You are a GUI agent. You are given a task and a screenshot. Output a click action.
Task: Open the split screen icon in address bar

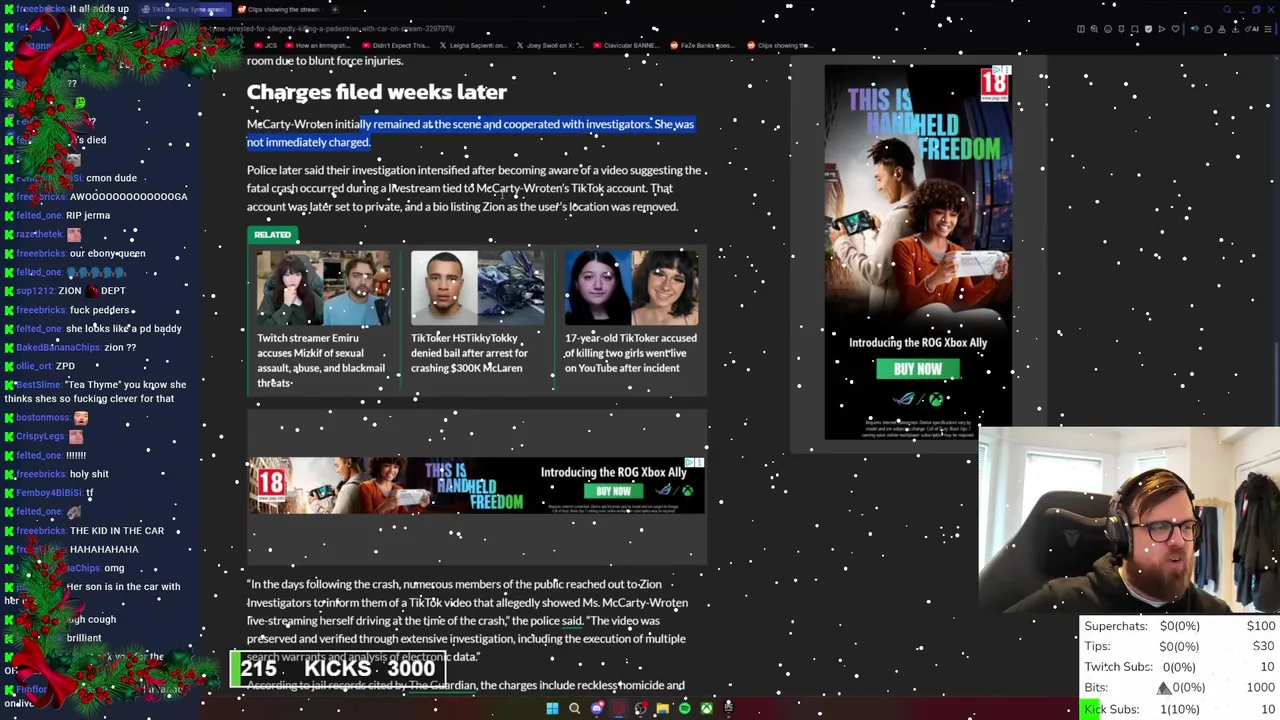tap(1081, 29)
